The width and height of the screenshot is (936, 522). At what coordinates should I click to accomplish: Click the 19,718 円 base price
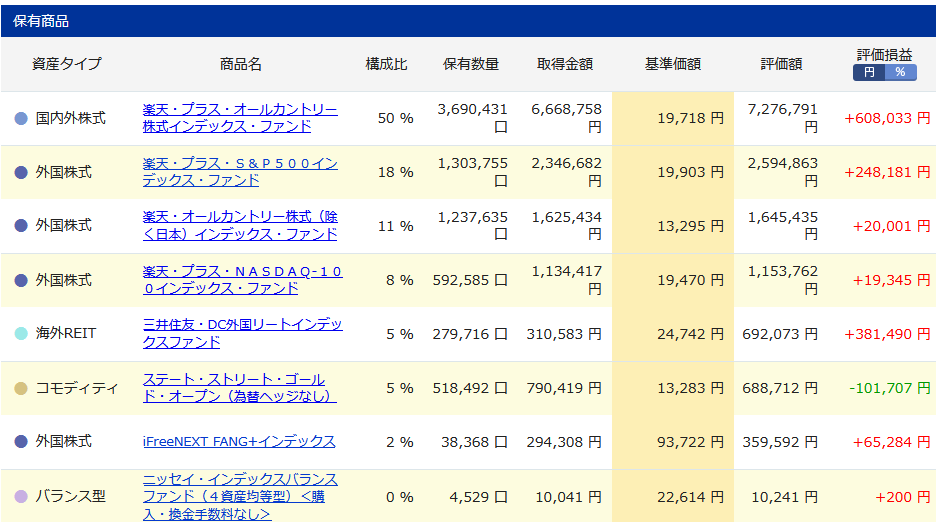[x=690, y=118]
